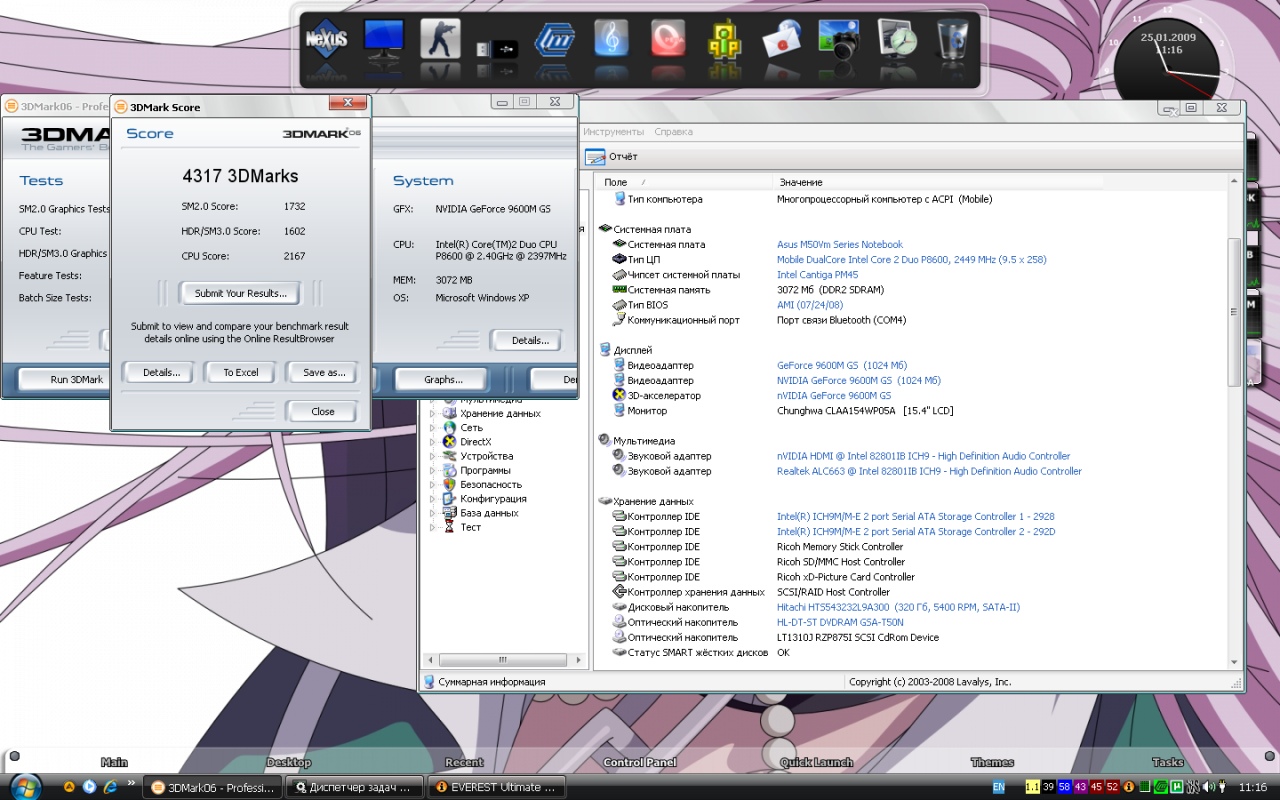Switch to the Desktop tab of Nexus shelf

(289, 762)
